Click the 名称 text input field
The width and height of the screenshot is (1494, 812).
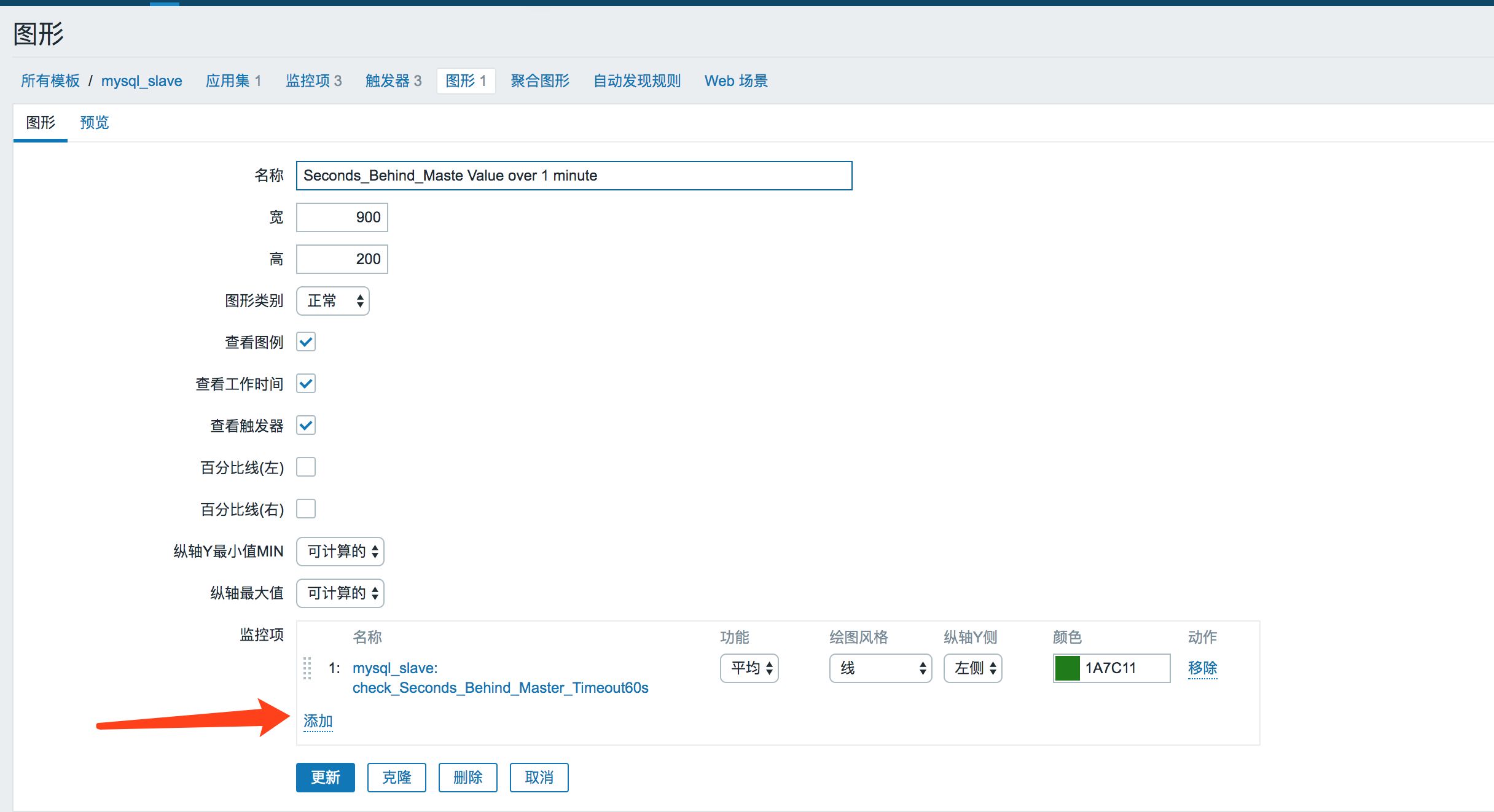574,176
